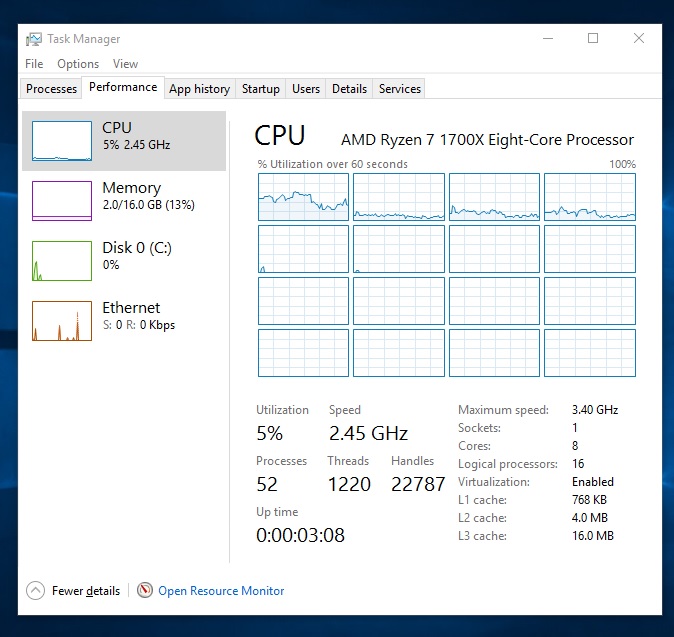Click the Handles count 22787
This screenshot has width=674, height=637.
click(418, 484)
